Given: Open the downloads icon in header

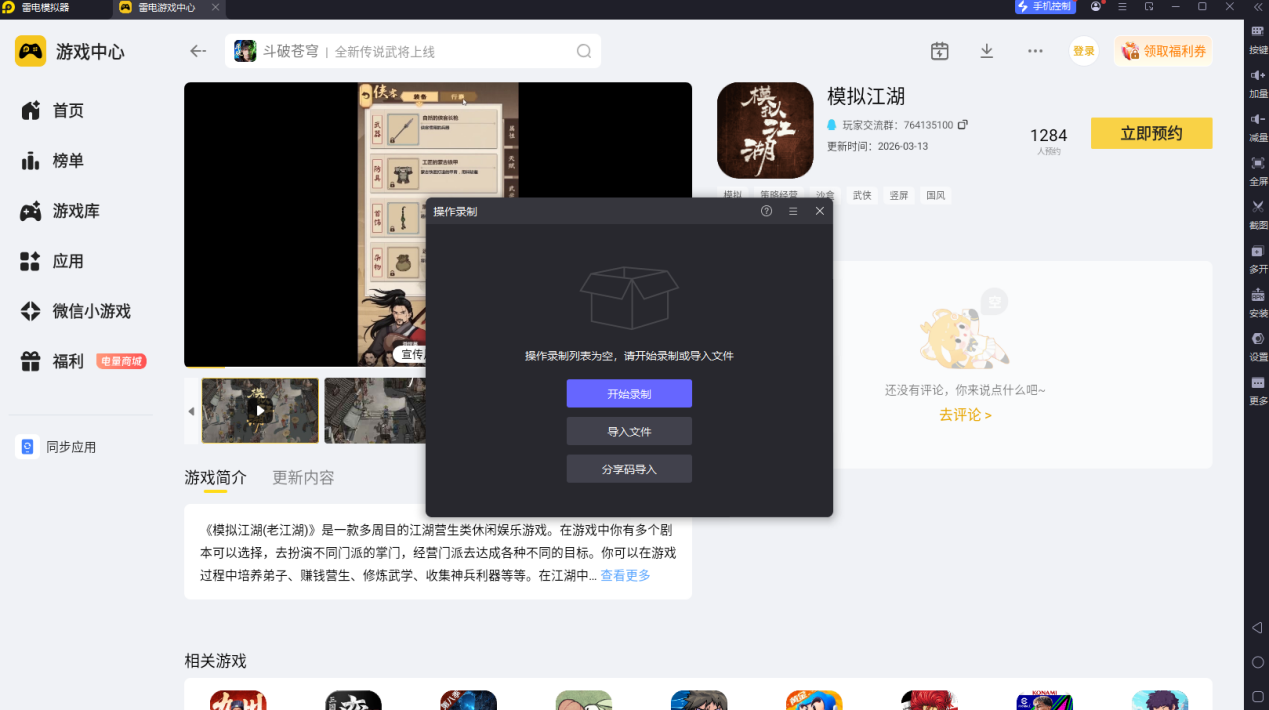Looking at the screenshot, I should [987, 51].
